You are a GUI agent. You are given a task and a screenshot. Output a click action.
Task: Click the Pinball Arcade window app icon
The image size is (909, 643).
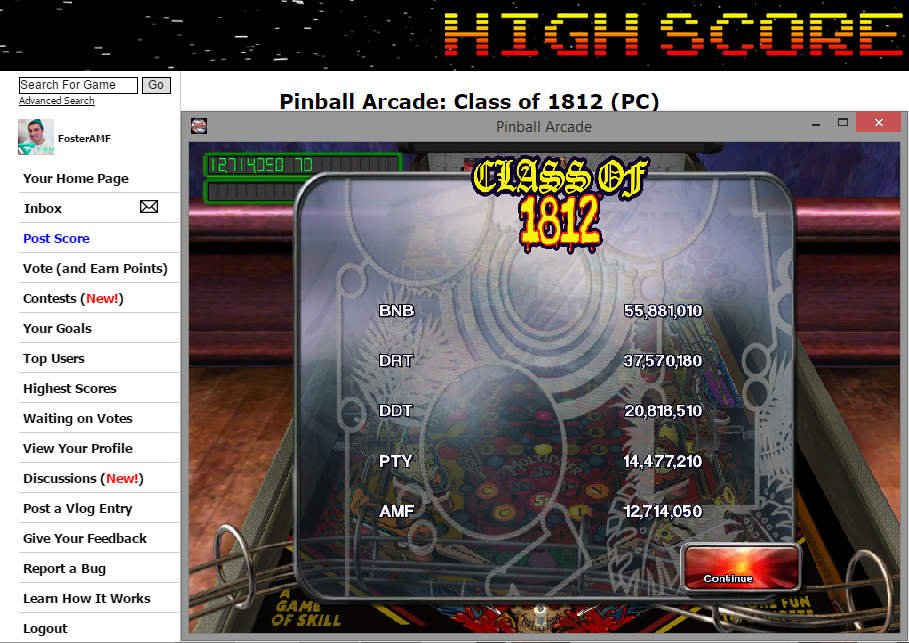pyautogui.click(x=199, y=126)
